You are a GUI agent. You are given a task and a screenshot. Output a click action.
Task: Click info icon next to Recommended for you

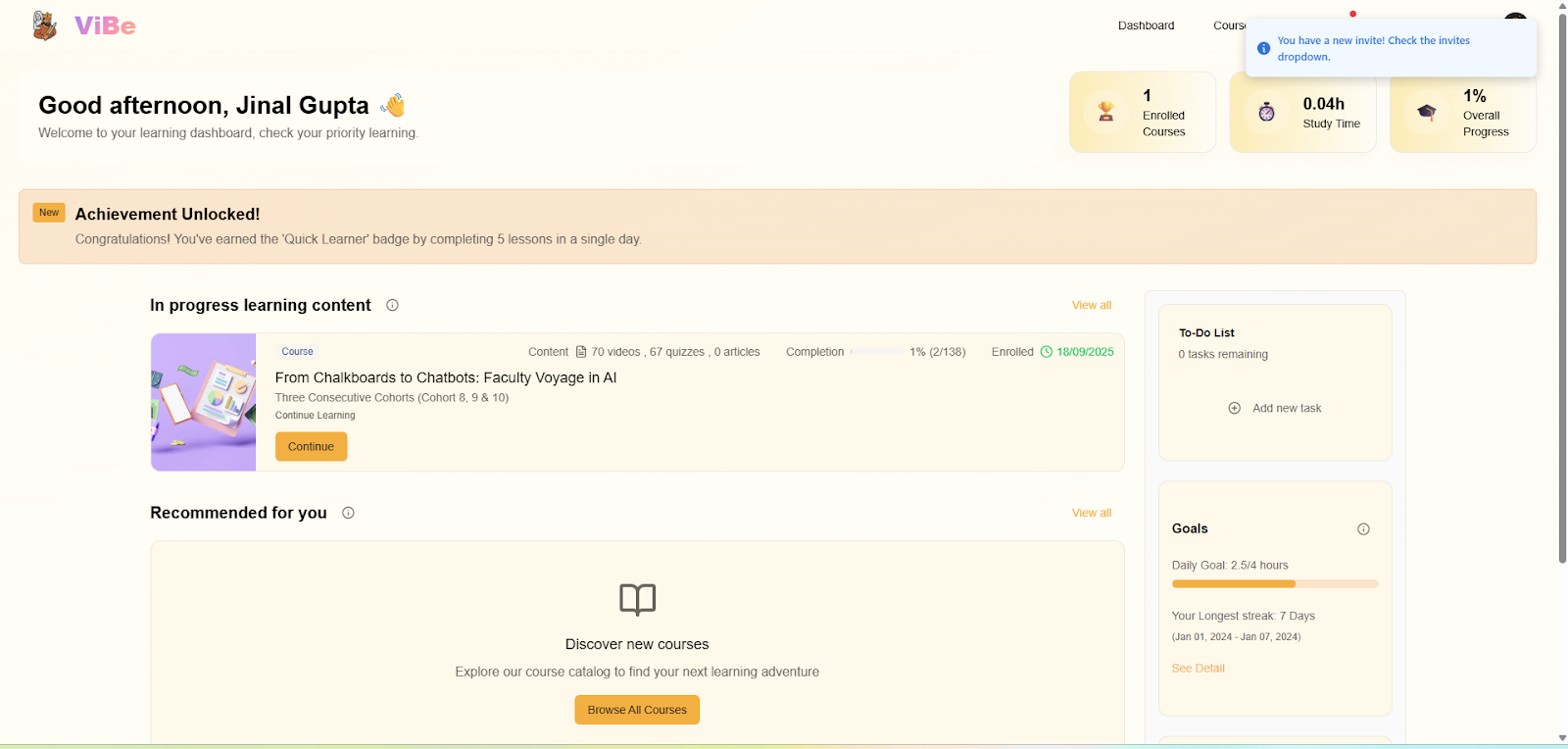pyautogui.click(x=348, y=513)
